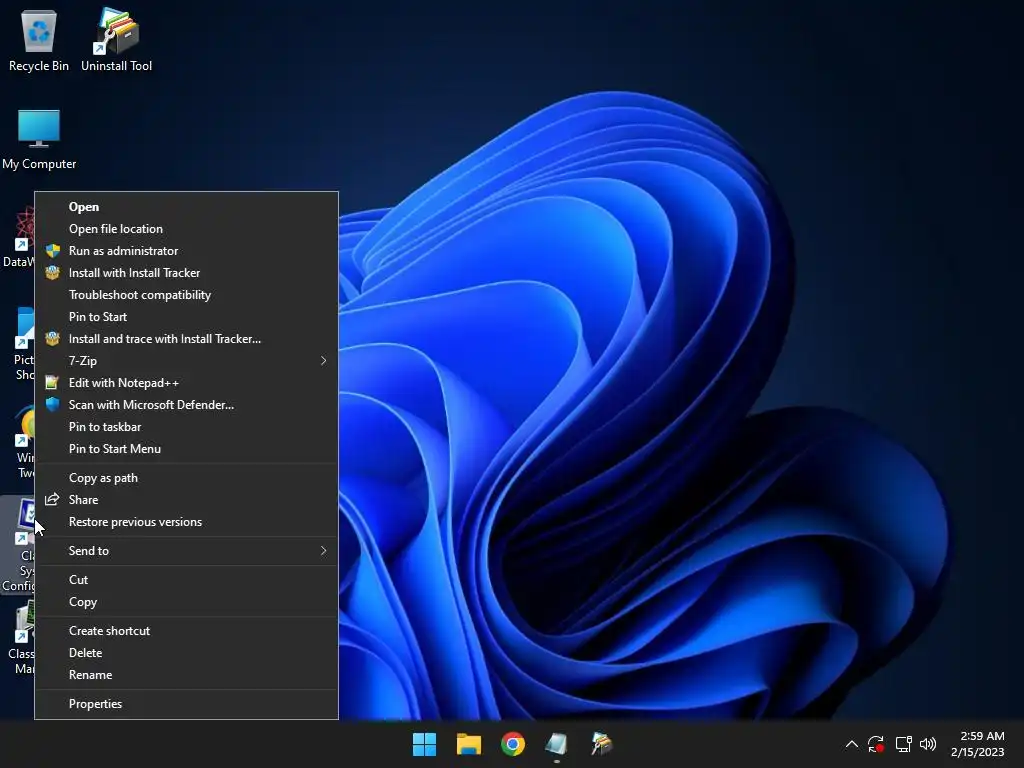Click the update sync tray icon
The height and width of the screenshot is (768, 1024).
[876, 744]
